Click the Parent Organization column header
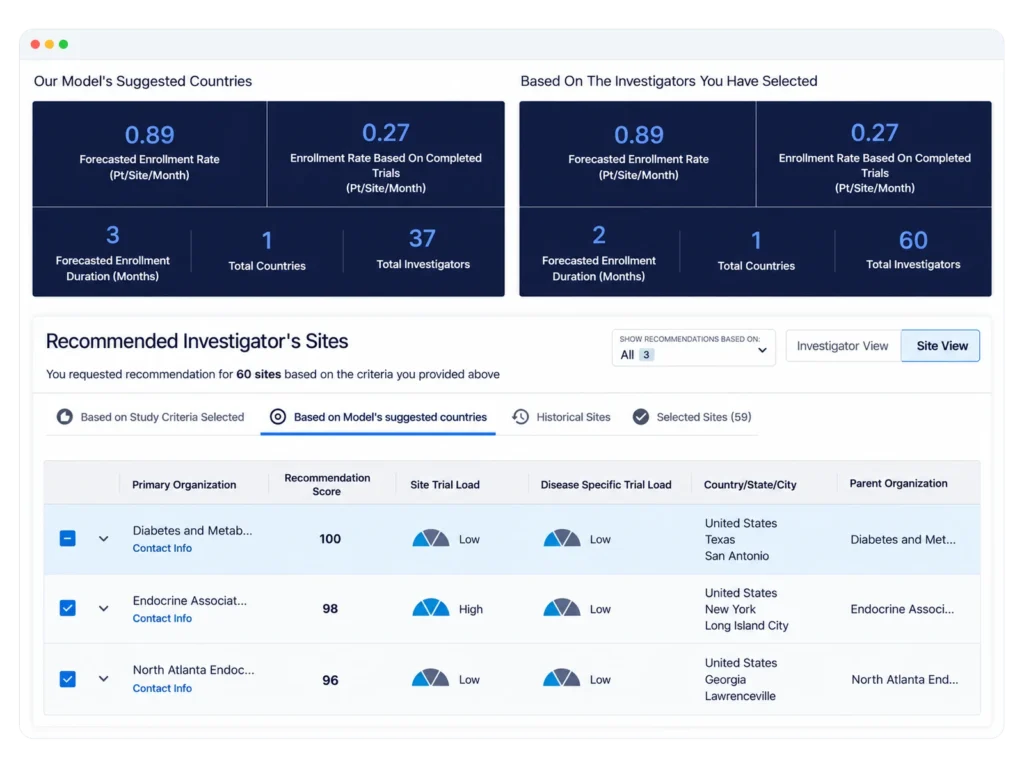Image resolution: width=1024 pixels, height=768 pixels. [899, 483]
